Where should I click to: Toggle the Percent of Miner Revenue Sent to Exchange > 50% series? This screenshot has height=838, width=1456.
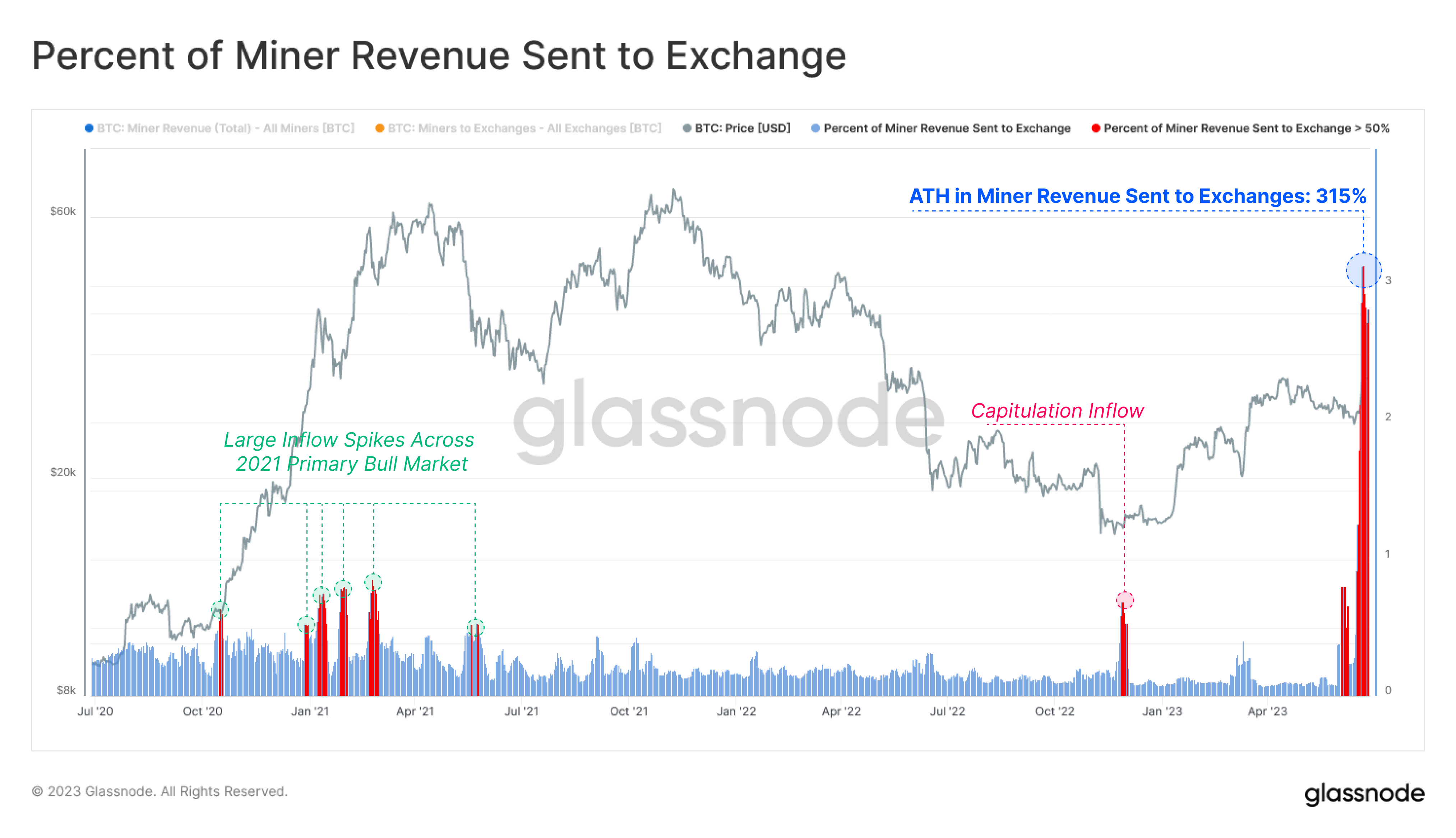[1246, 128]
